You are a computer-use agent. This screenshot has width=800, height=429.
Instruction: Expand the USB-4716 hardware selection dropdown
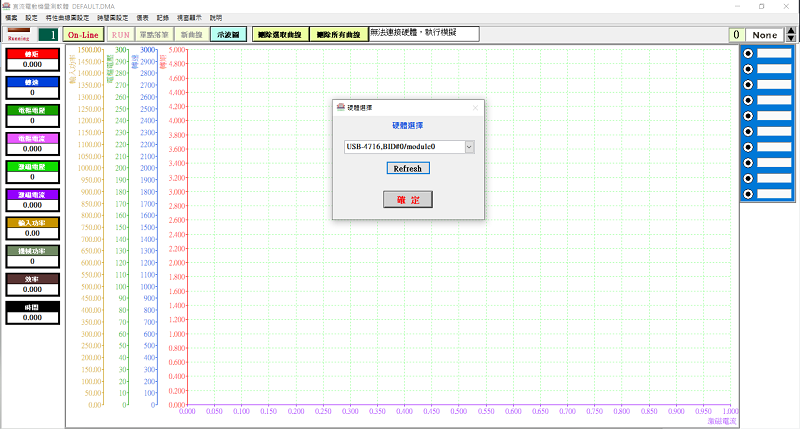[469, 146]
